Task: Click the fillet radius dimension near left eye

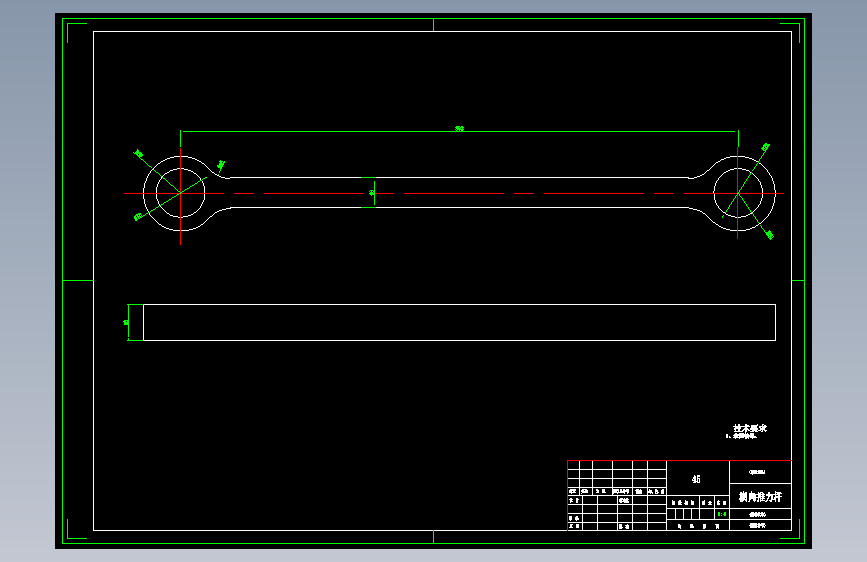Action: pyautogui.click(x=221, y=164)
